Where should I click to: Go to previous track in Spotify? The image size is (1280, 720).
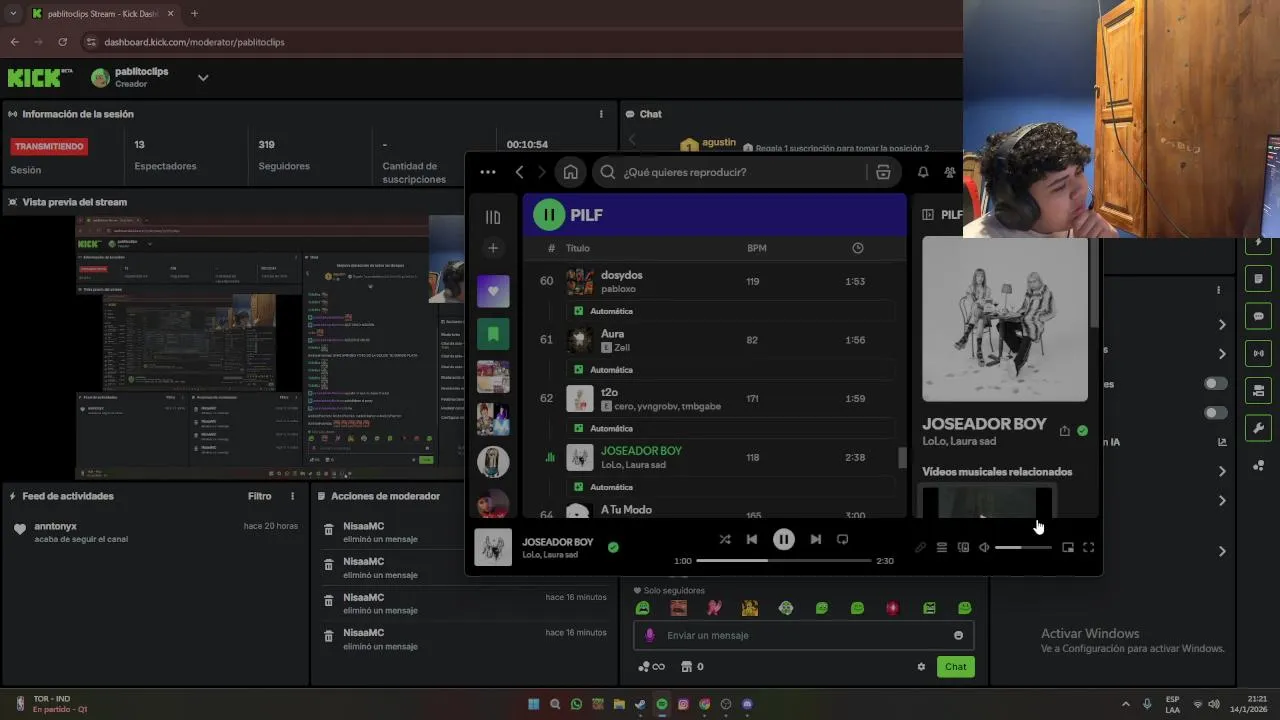tap(752, 539)
